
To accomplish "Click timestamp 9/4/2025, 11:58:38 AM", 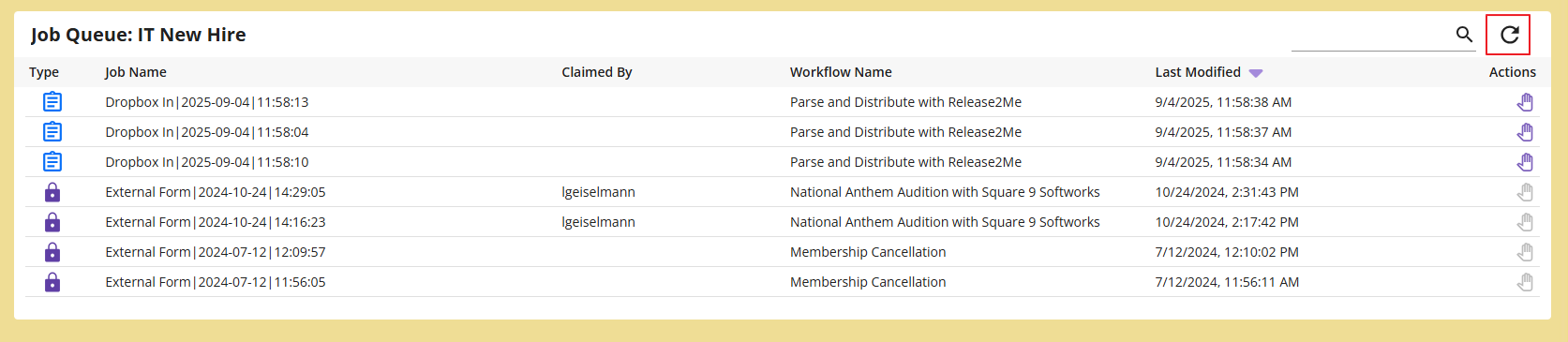I will (x=1223, y=102).
